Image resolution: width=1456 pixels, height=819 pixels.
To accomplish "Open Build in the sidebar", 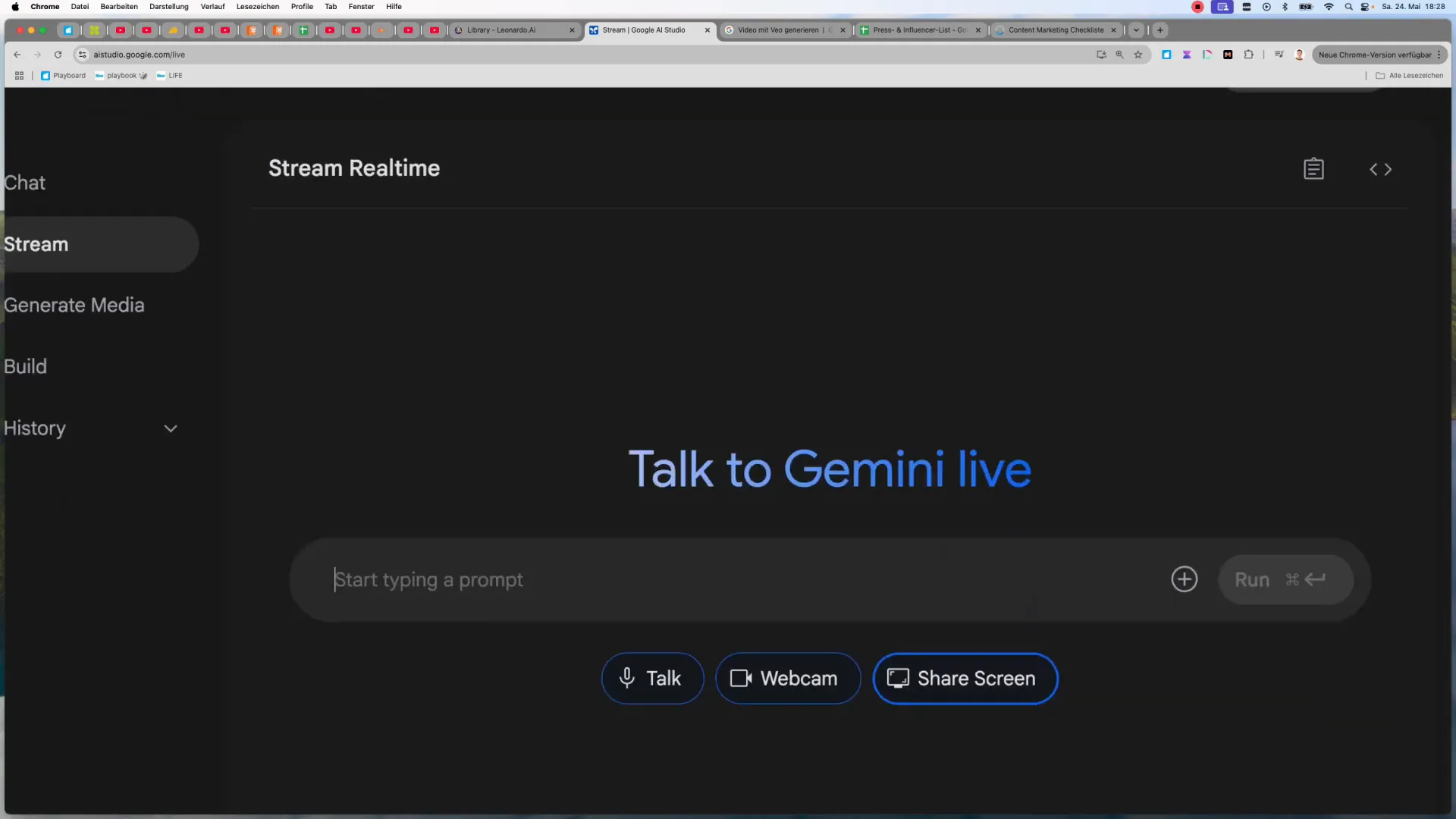I will (x=26, y=366).
